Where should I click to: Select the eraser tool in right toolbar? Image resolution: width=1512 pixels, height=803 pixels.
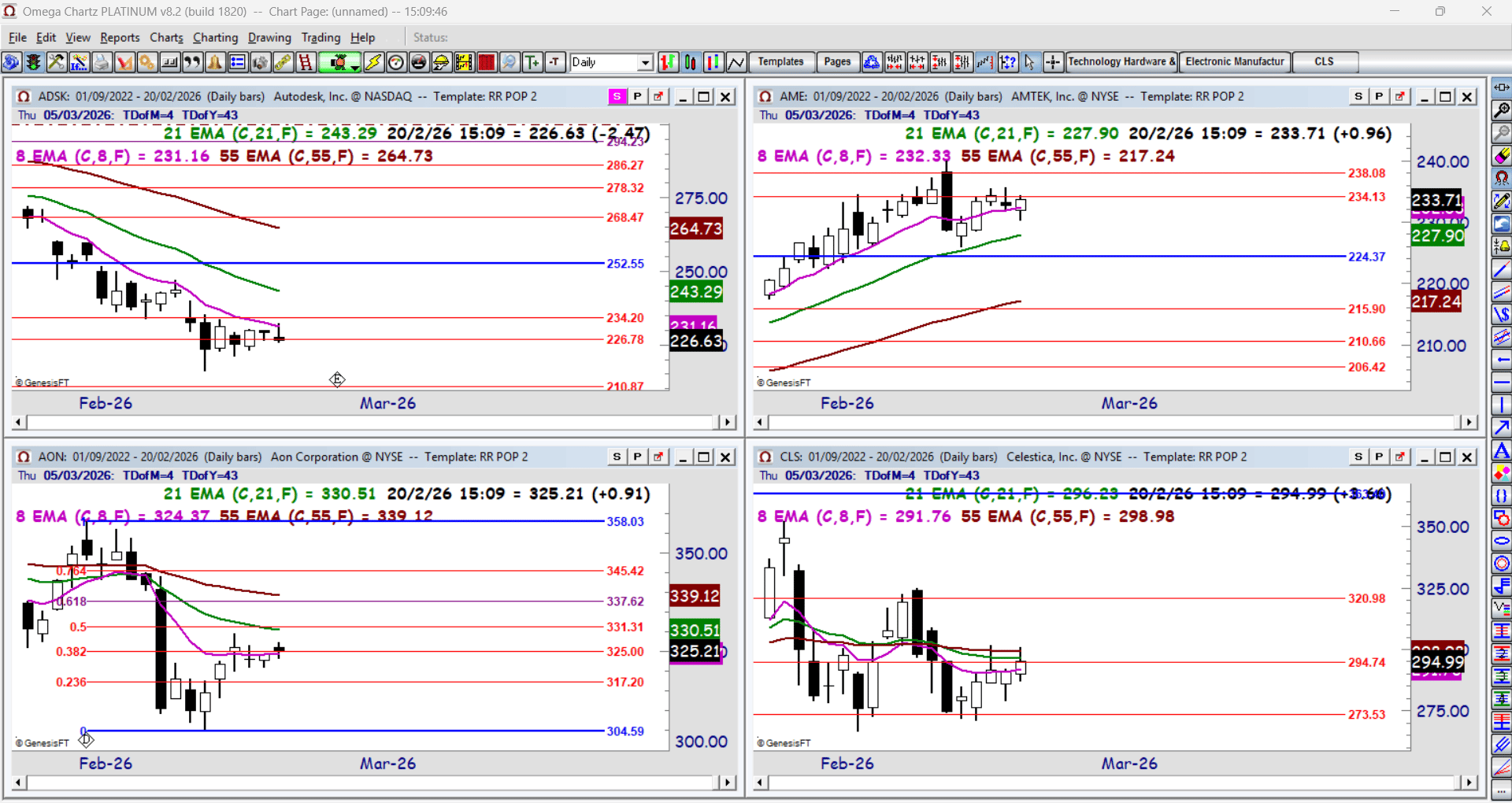(1502, 156)
